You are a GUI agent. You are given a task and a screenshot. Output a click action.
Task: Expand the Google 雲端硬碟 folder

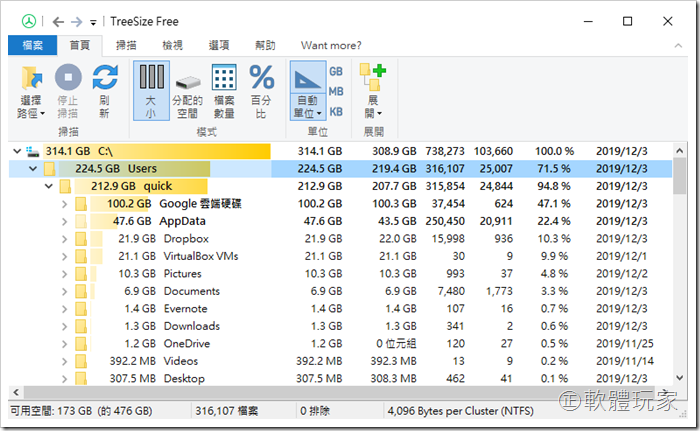[x=65, y=204]
